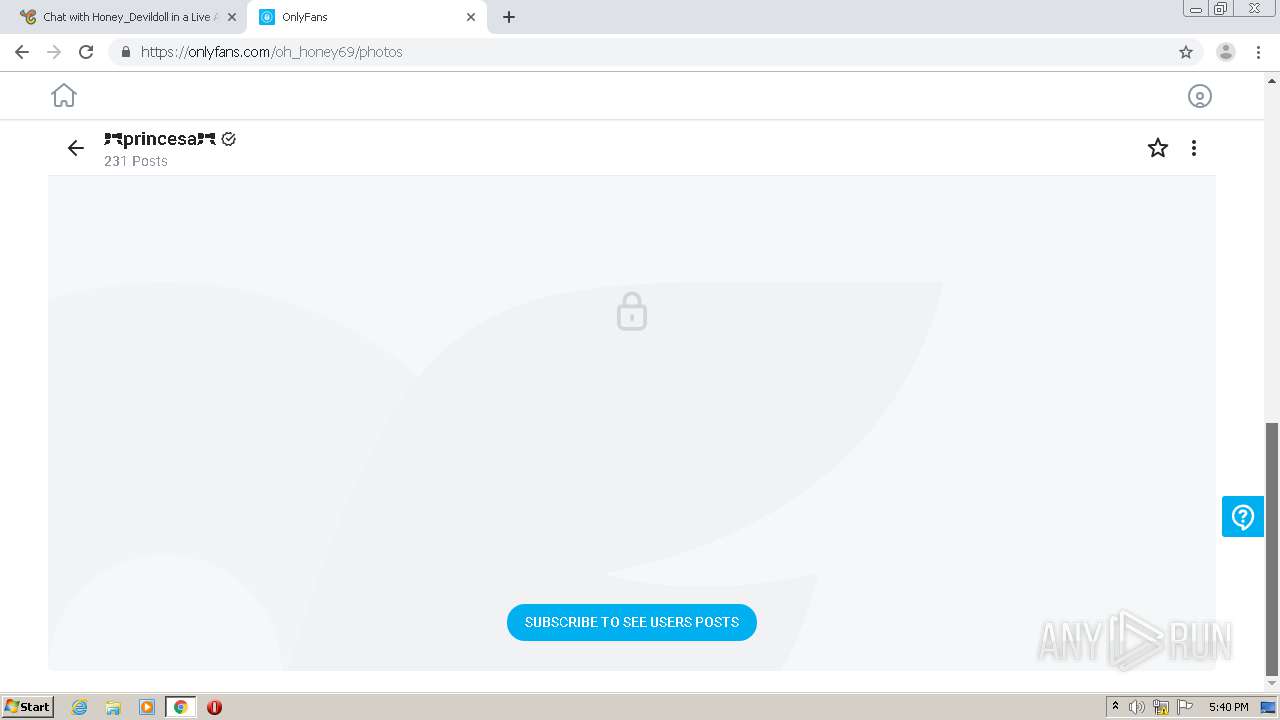
Task: Click the 231 Posts count text
Action: click(x=136, y=161)
